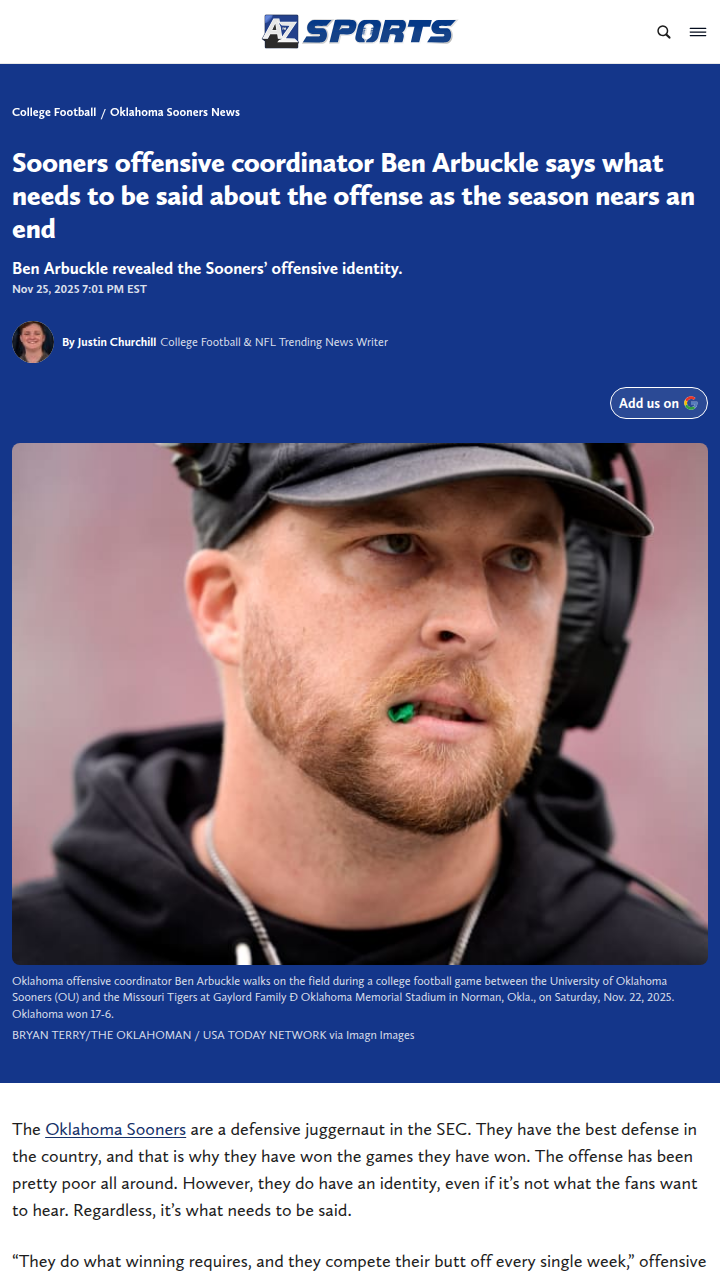Click the Nov 25, 2025 publish date
This screenshot has height=1280, width=720.
(x=79, y=289)
